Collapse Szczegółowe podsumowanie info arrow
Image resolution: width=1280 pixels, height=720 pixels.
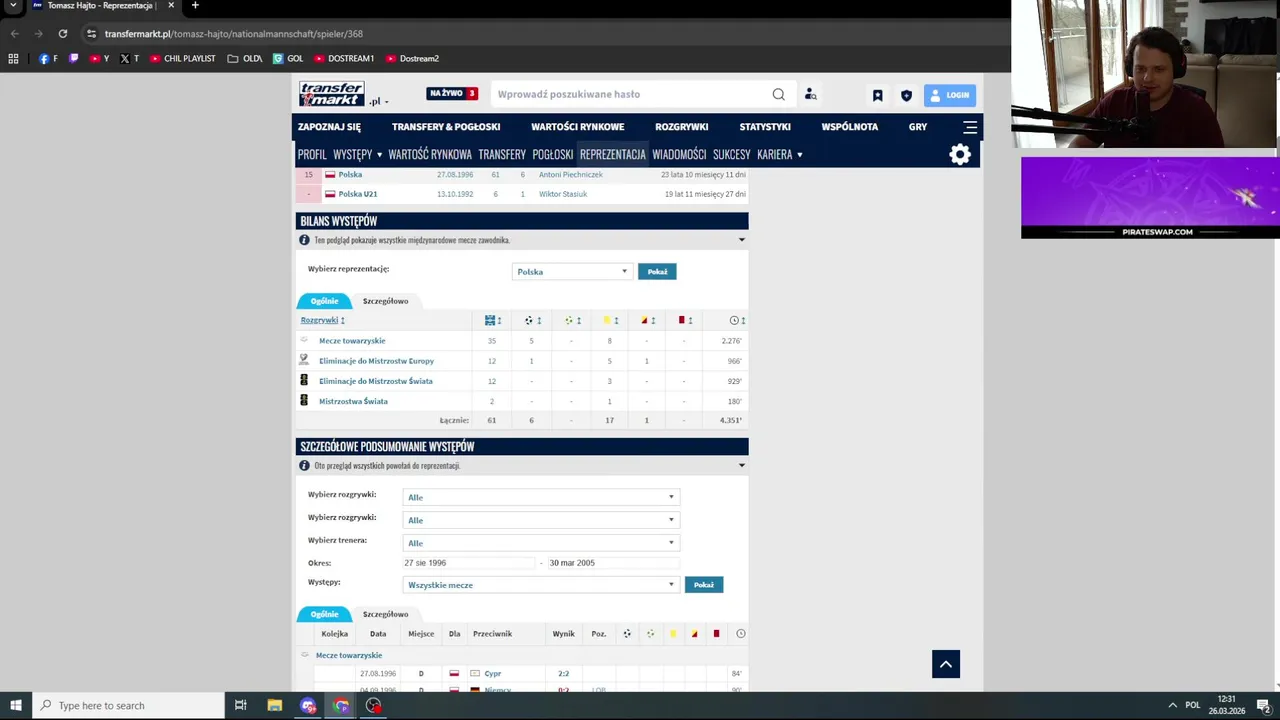click(741, 465)
